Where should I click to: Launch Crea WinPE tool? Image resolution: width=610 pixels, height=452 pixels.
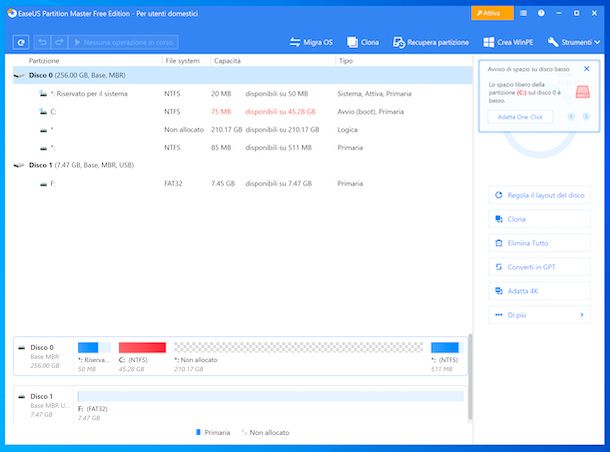click(x=508, y=42)
